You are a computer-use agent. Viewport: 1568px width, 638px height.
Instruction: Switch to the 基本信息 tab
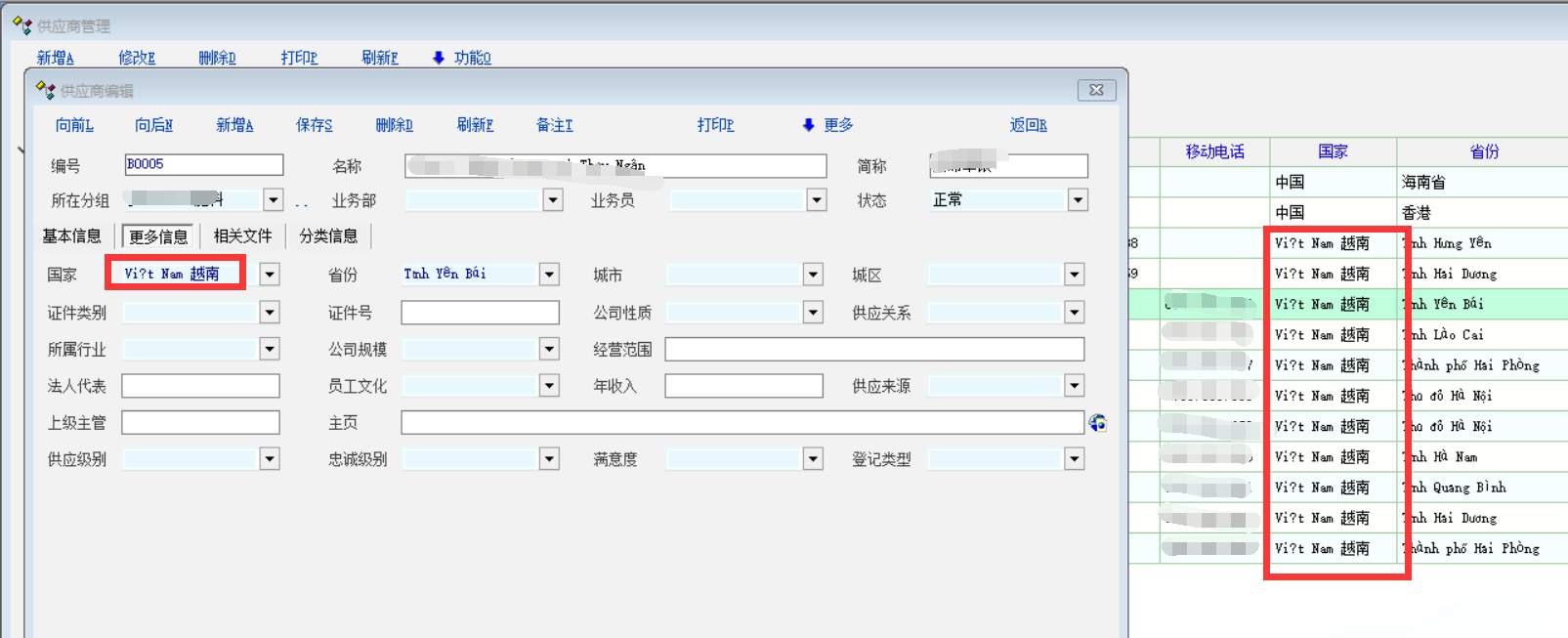pos(71,236)
